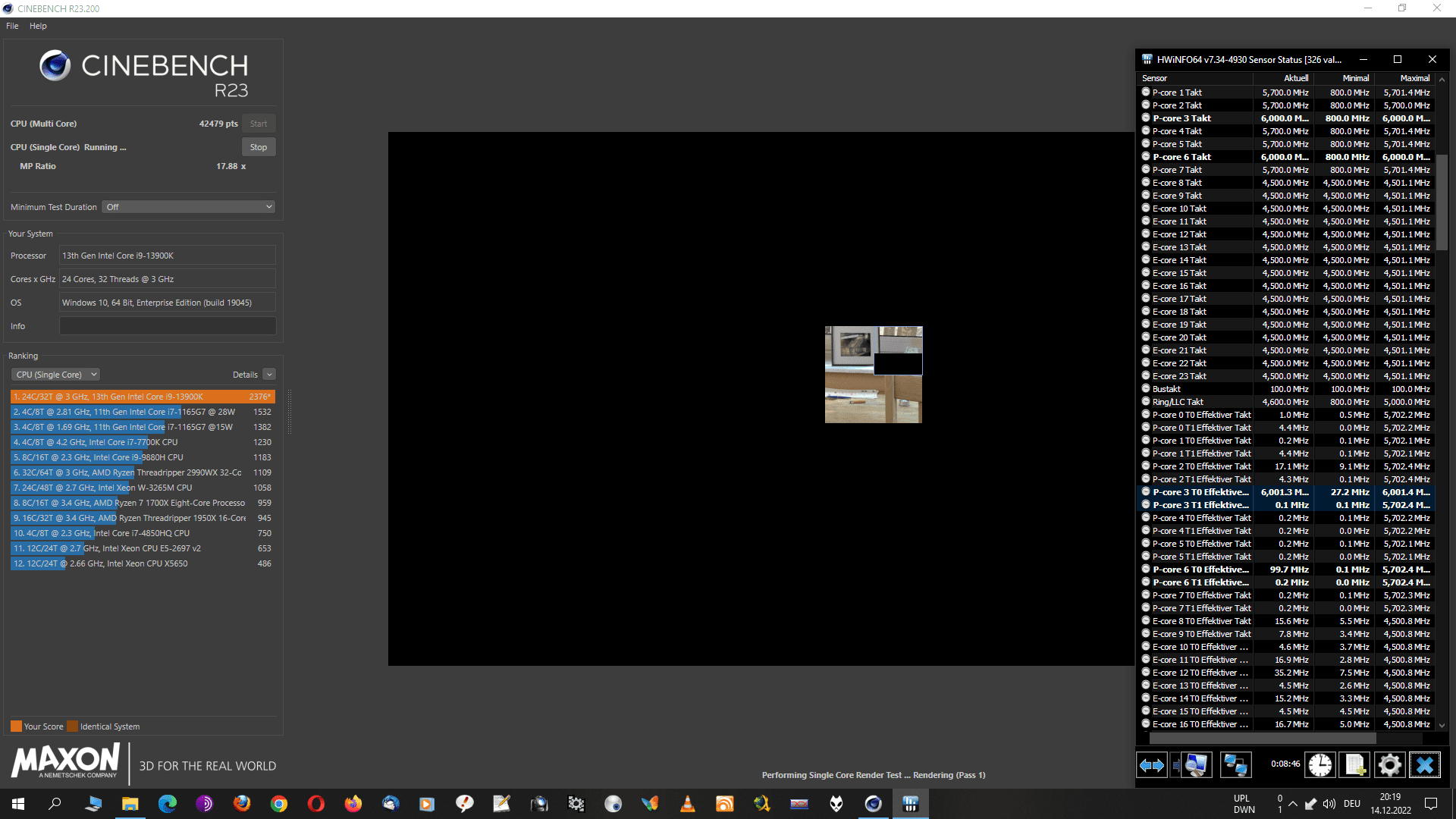Switch to Cinebench taskbar icon
The width and height of the screenshot is (1456, 819).
pos(874,804)
